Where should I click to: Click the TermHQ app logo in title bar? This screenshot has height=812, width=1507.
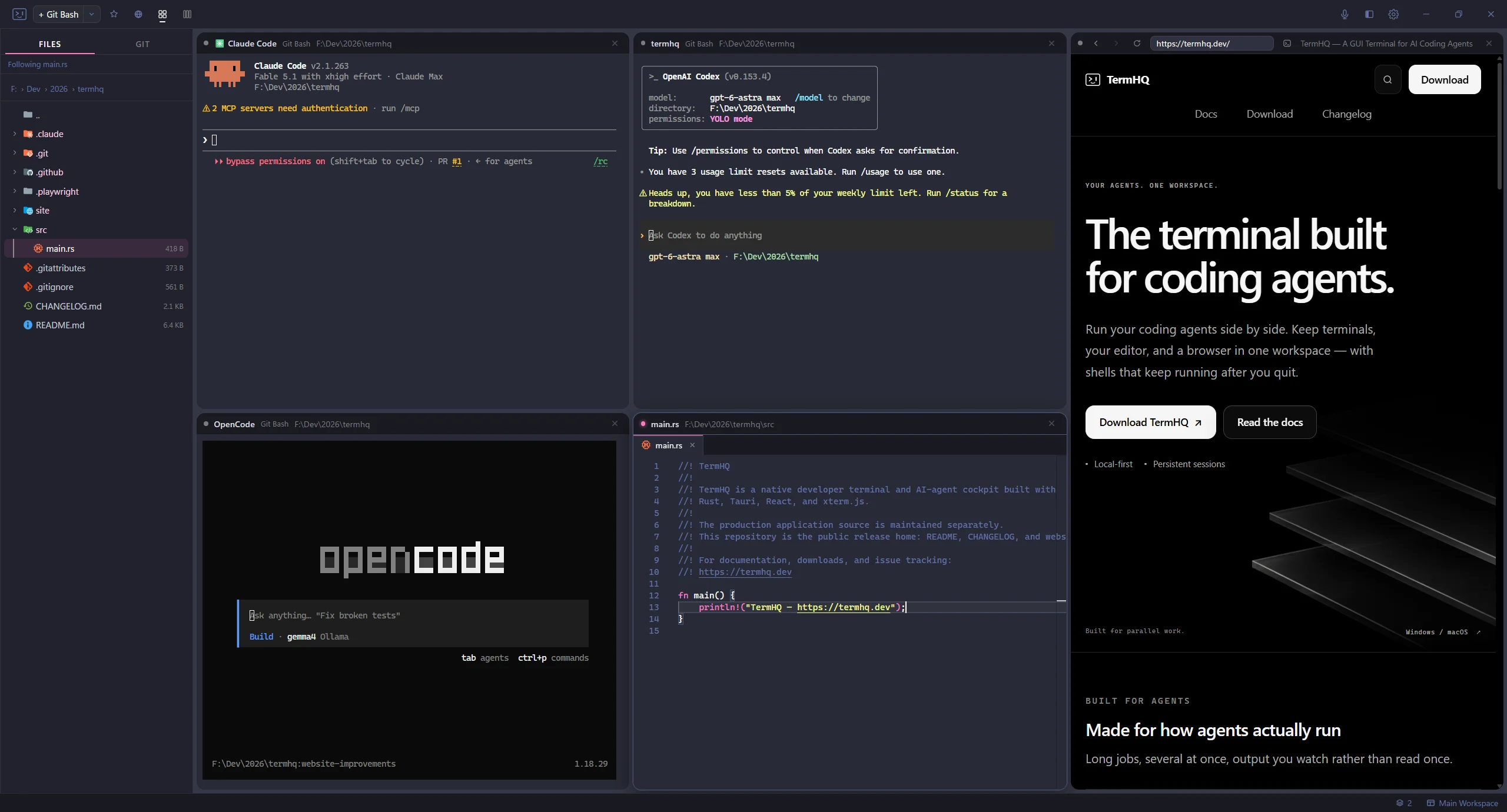pos(19,14)
